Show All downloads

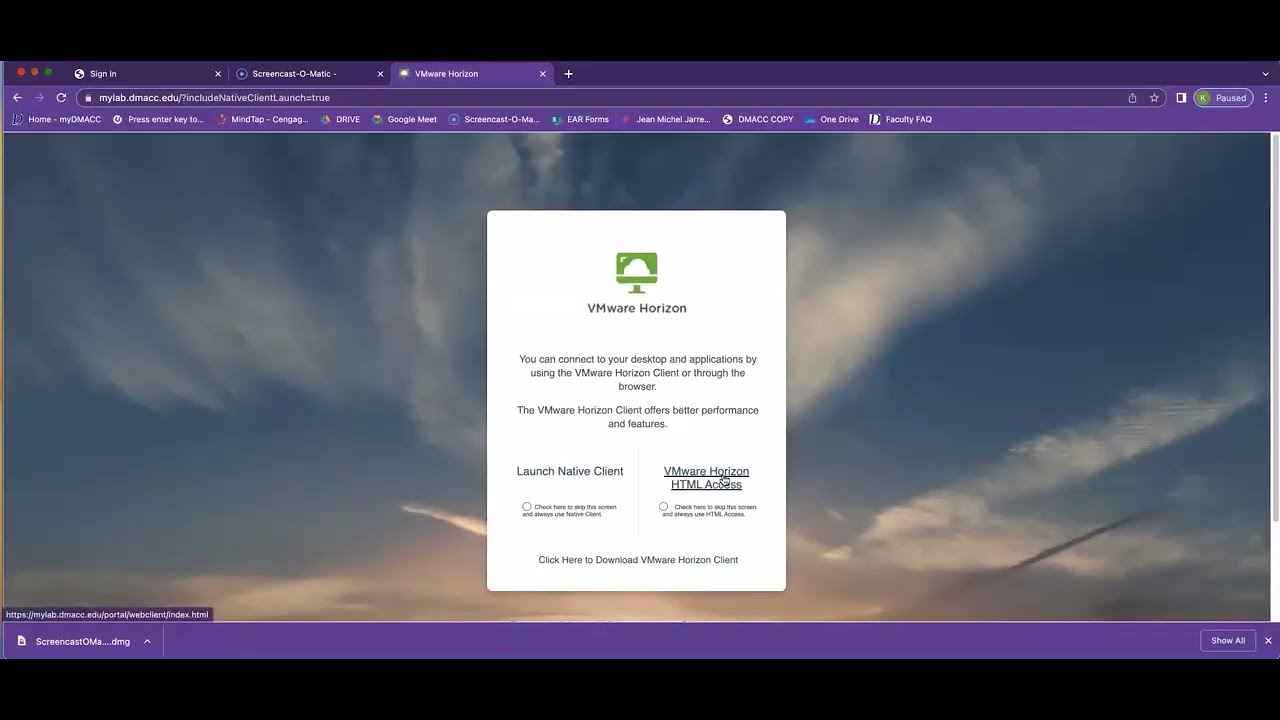pos(1228,641)
